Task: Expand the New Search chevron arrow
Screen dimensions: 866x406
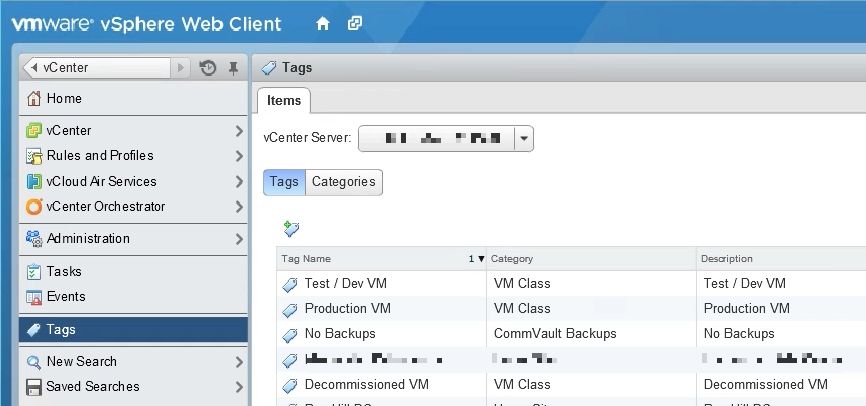Action: coord(239,362)
